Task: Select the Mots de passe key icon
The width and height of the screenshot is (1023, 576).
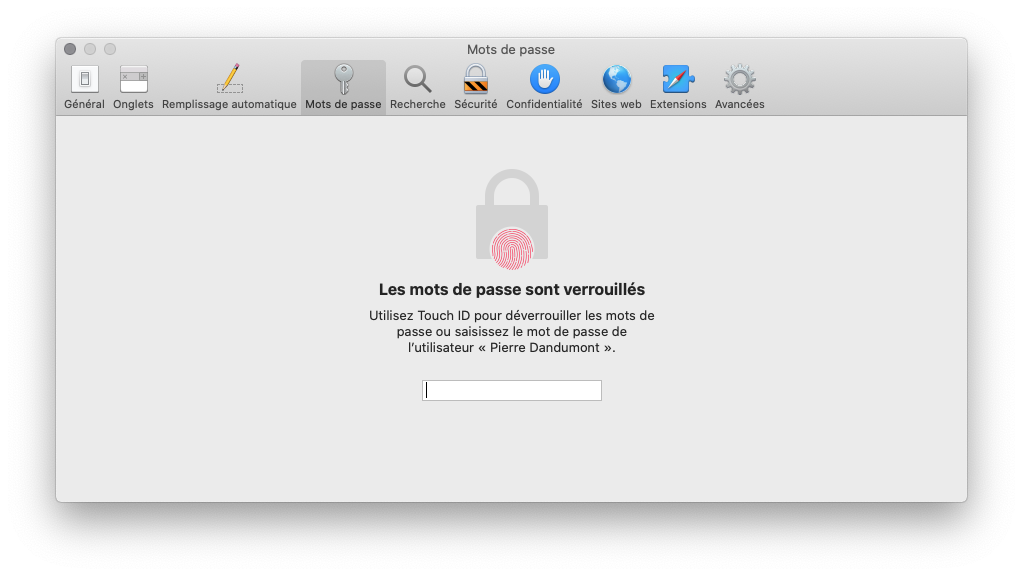Action: (343, 79)
